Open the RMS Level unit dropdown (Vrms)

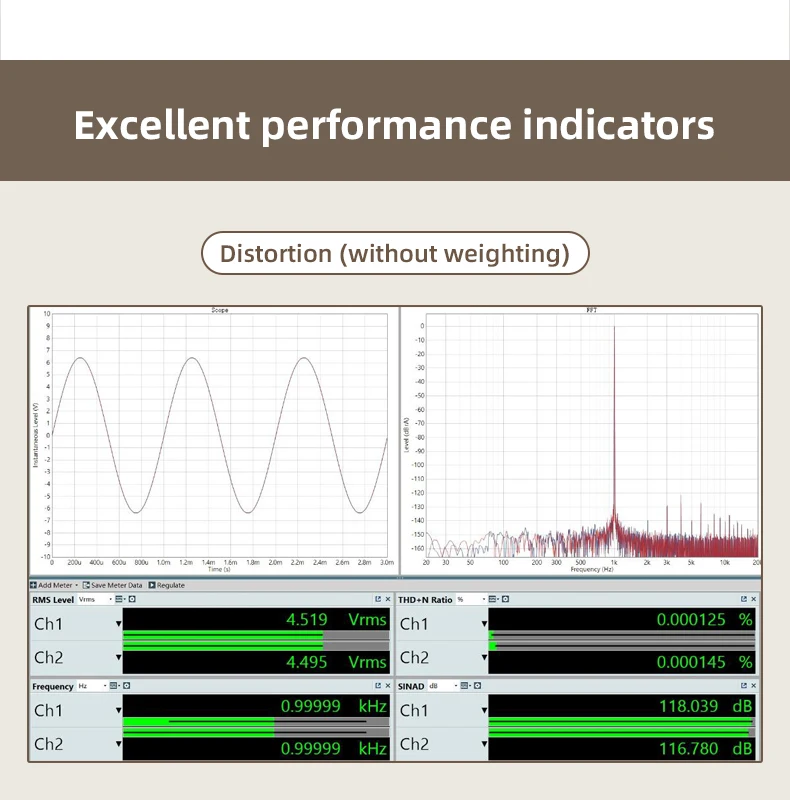[95, 599]
